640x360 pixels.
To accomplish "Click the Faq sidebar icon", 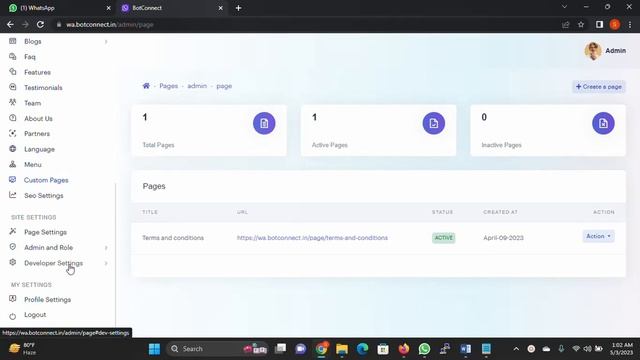I will 13,57.
